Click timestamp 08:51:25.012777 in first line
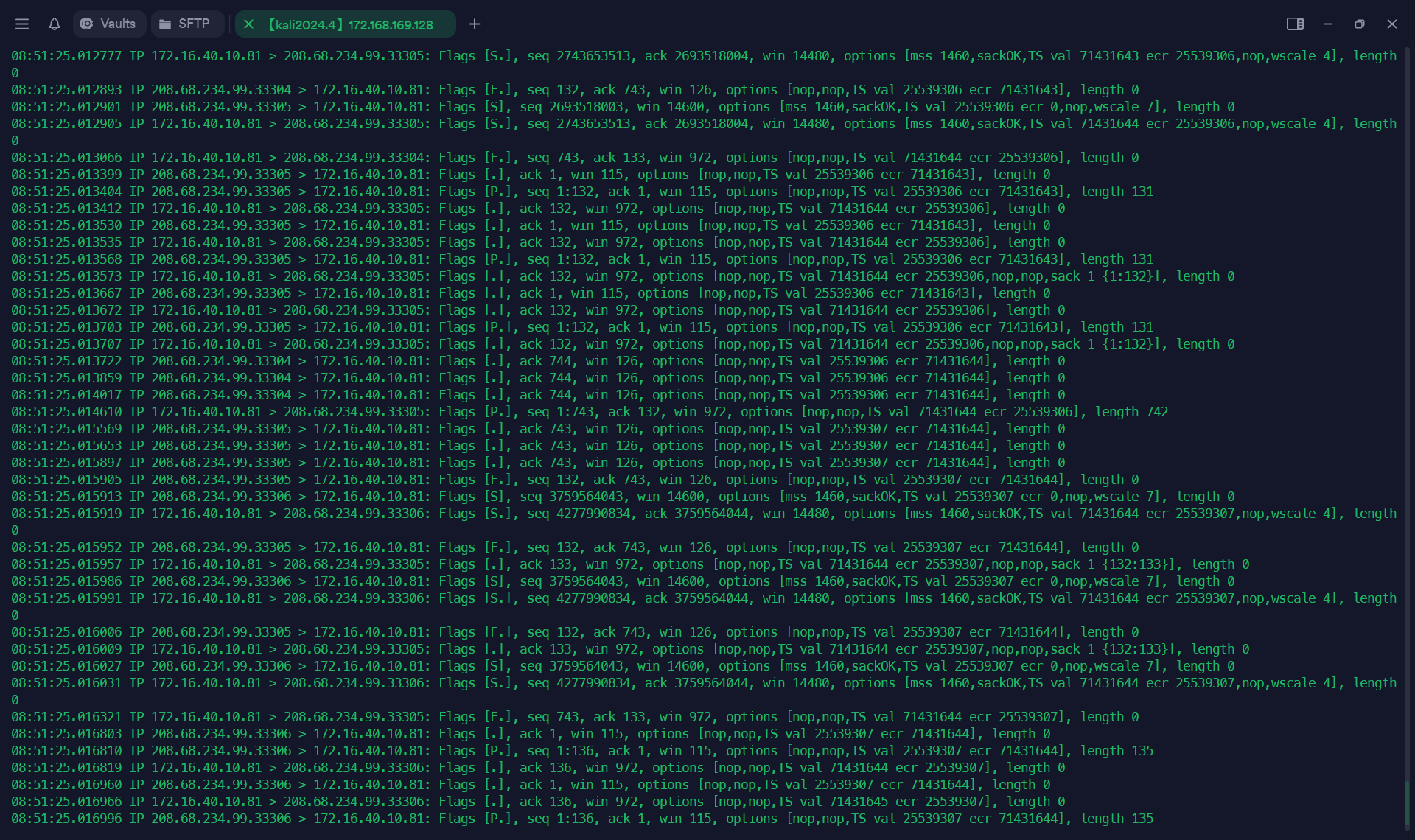The height and width of the screenshot is (840, 1415). pyautogui.click(x=66, y=56)
